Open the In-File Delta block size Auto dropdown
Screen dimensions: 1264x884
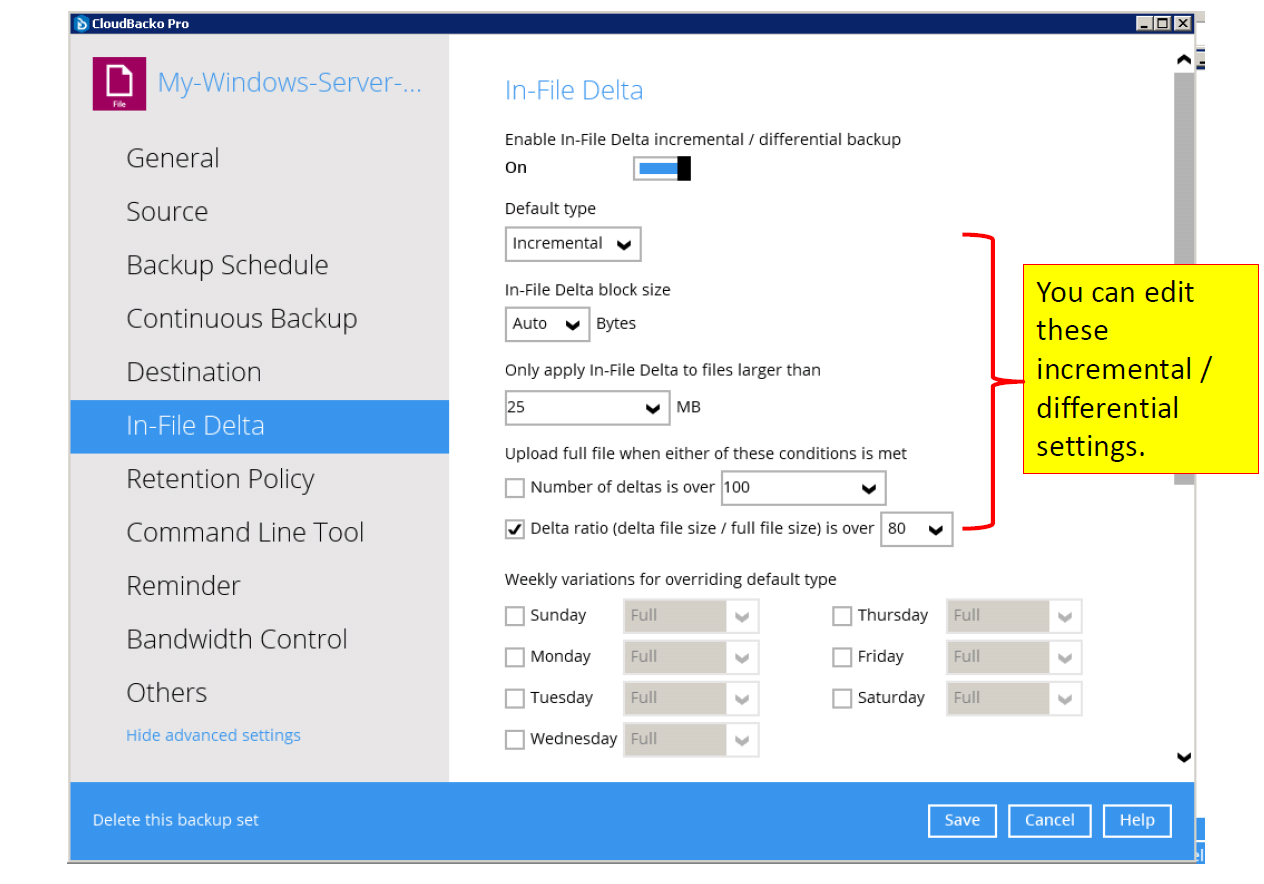click(548, 324)
